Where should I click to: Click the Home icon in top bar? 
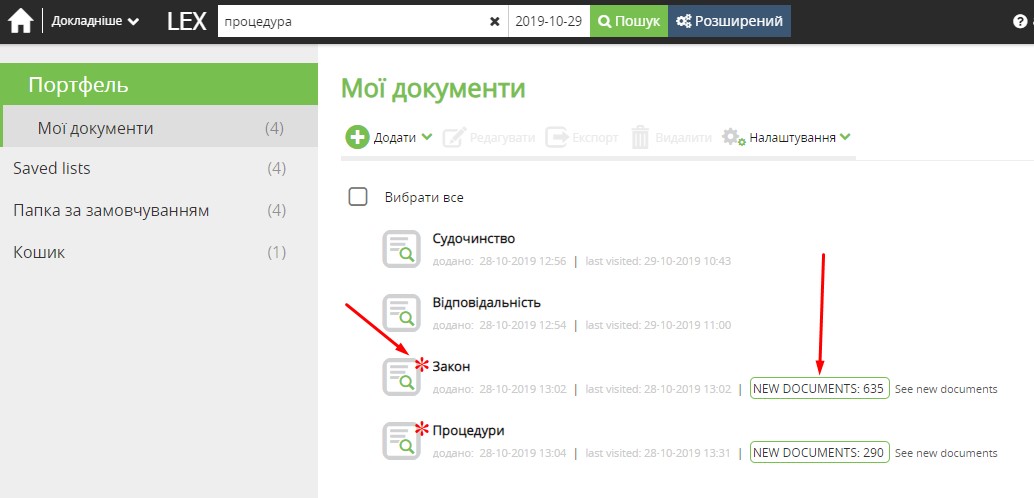(x=21, y=21)
